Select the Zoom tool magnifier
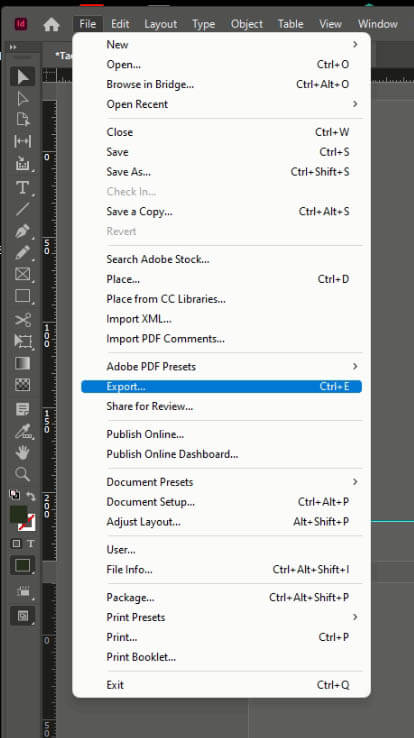The width and height of the screenshot is (414, 738). pyautogui.click(x=23, y=473)
